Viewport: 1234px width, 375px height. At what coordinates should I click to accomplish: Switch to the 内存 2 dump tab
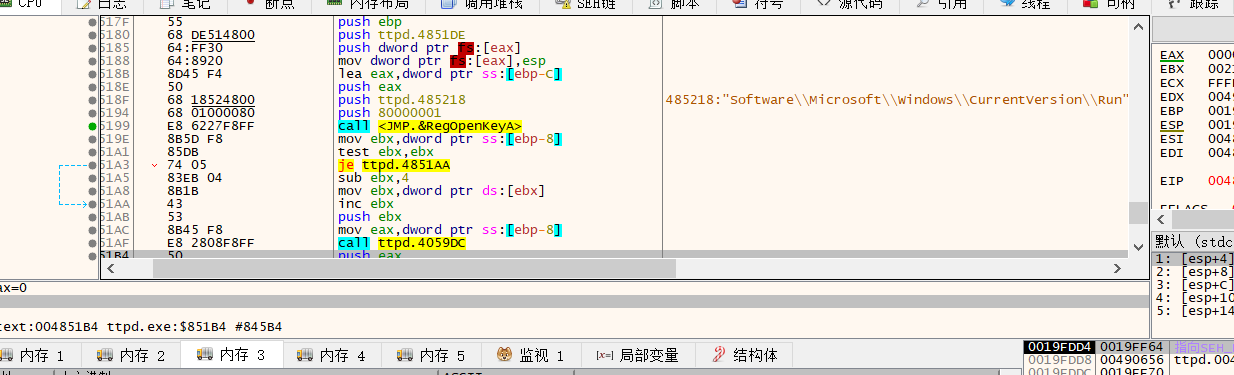pos(131,355)
